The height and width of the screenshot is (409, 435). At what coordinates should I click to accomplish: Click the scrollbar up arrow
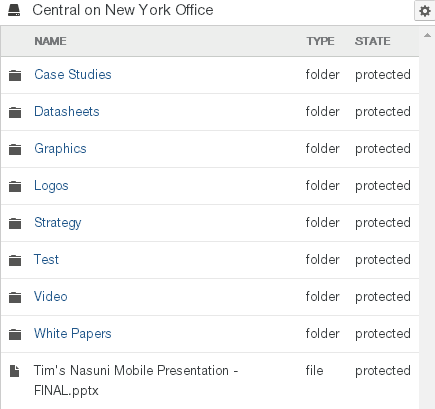click(427, 35)
